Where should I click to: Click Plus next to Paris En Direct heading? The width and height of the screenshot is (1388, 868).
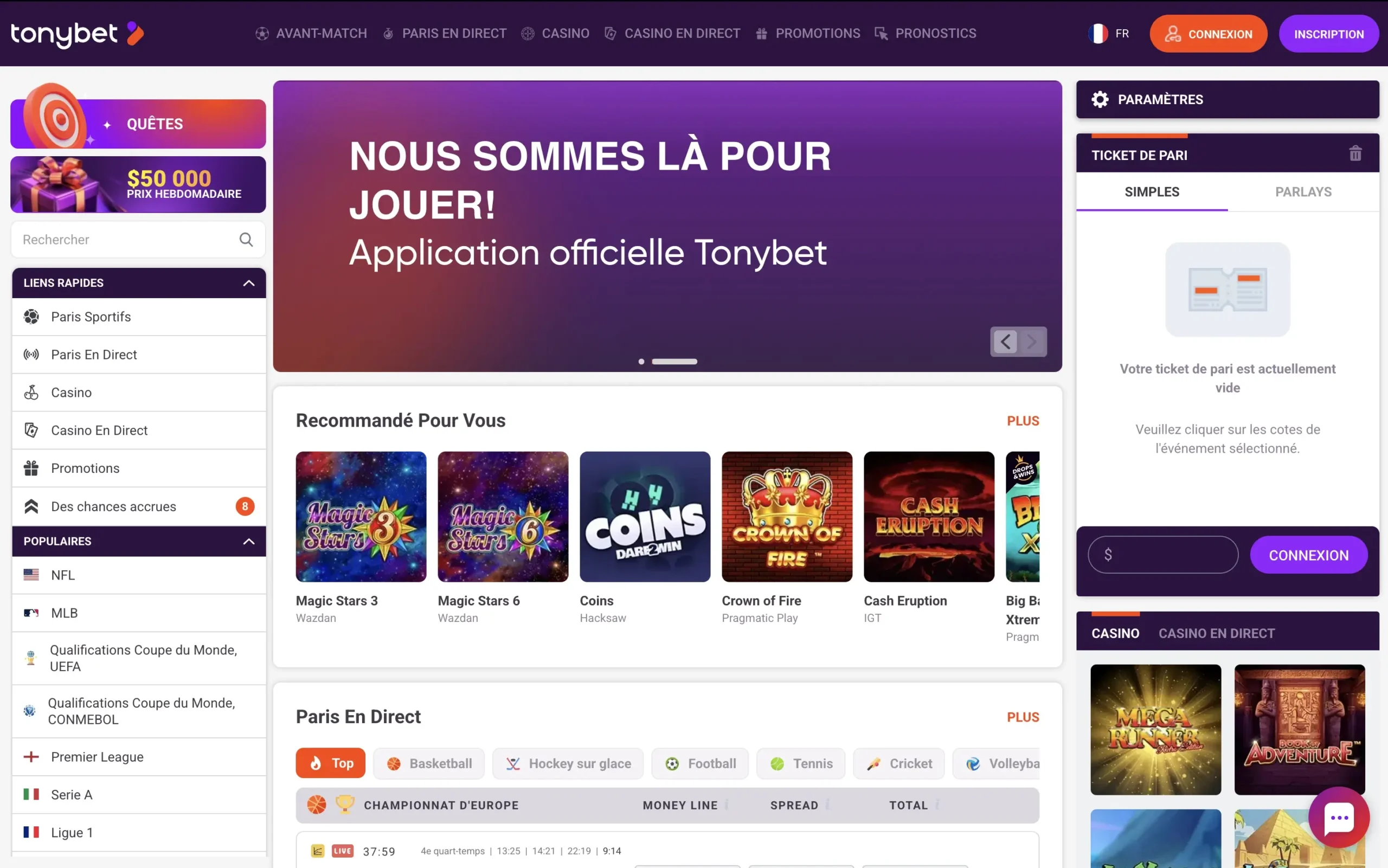(x=1023, y=717)
